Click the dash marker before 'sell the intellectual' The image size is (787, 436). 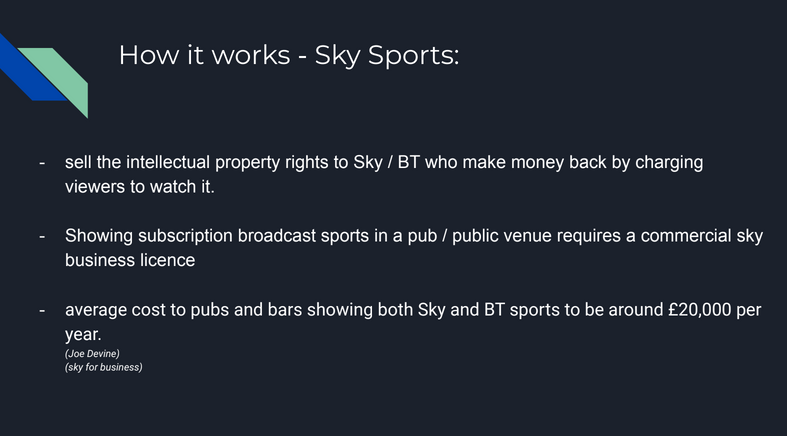(42, 163)
